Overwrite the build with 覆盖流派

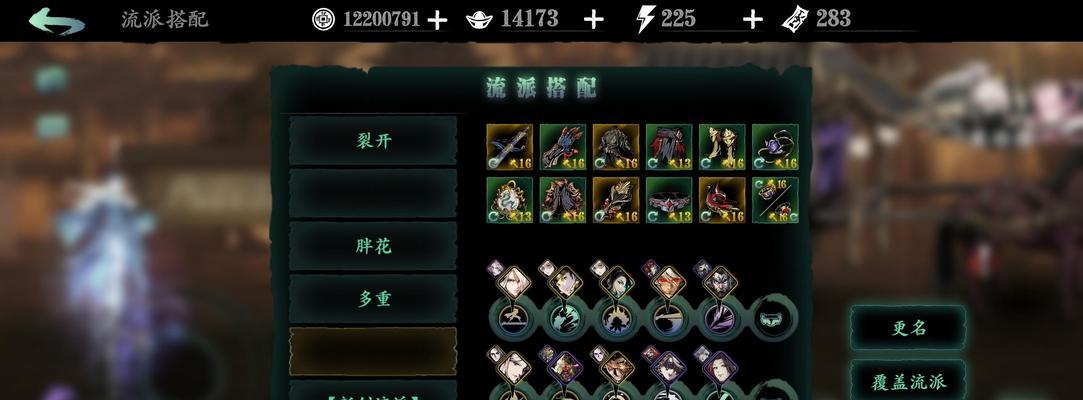[x=908, y=381]
